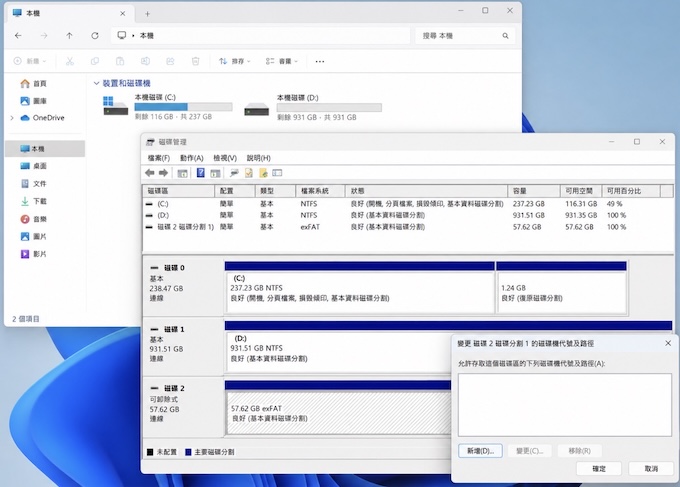This screenshot has height=487, width=680.
Task: Select the 1.24 GB recovery partition block
Action: 561,287
